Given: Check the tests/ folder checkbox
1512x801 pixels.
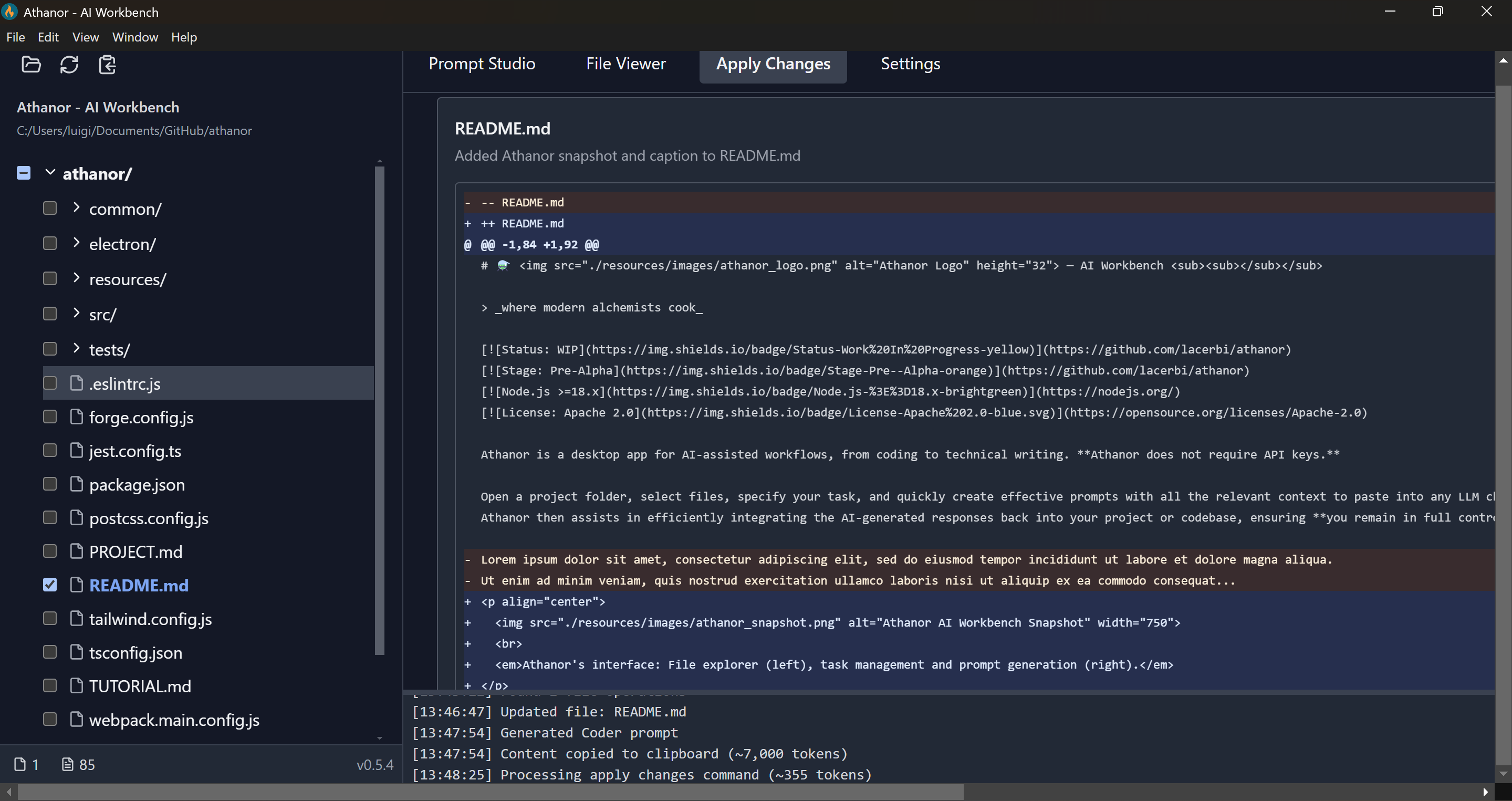Looking at the screenshot, I should pyautogui.click(x=50, y=349).
